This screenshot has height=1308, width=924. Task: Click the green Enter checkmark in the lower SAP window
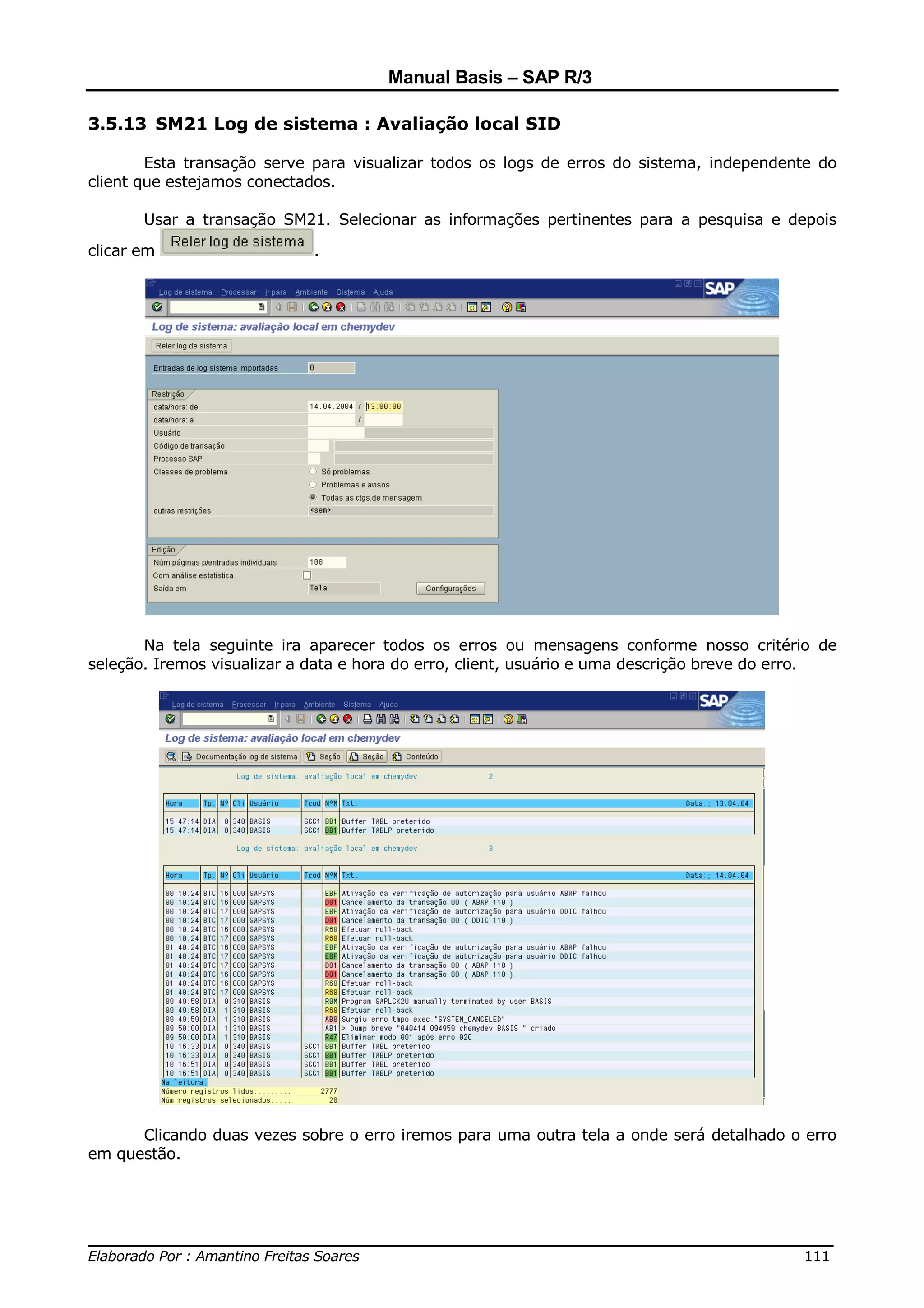[170, 719]
